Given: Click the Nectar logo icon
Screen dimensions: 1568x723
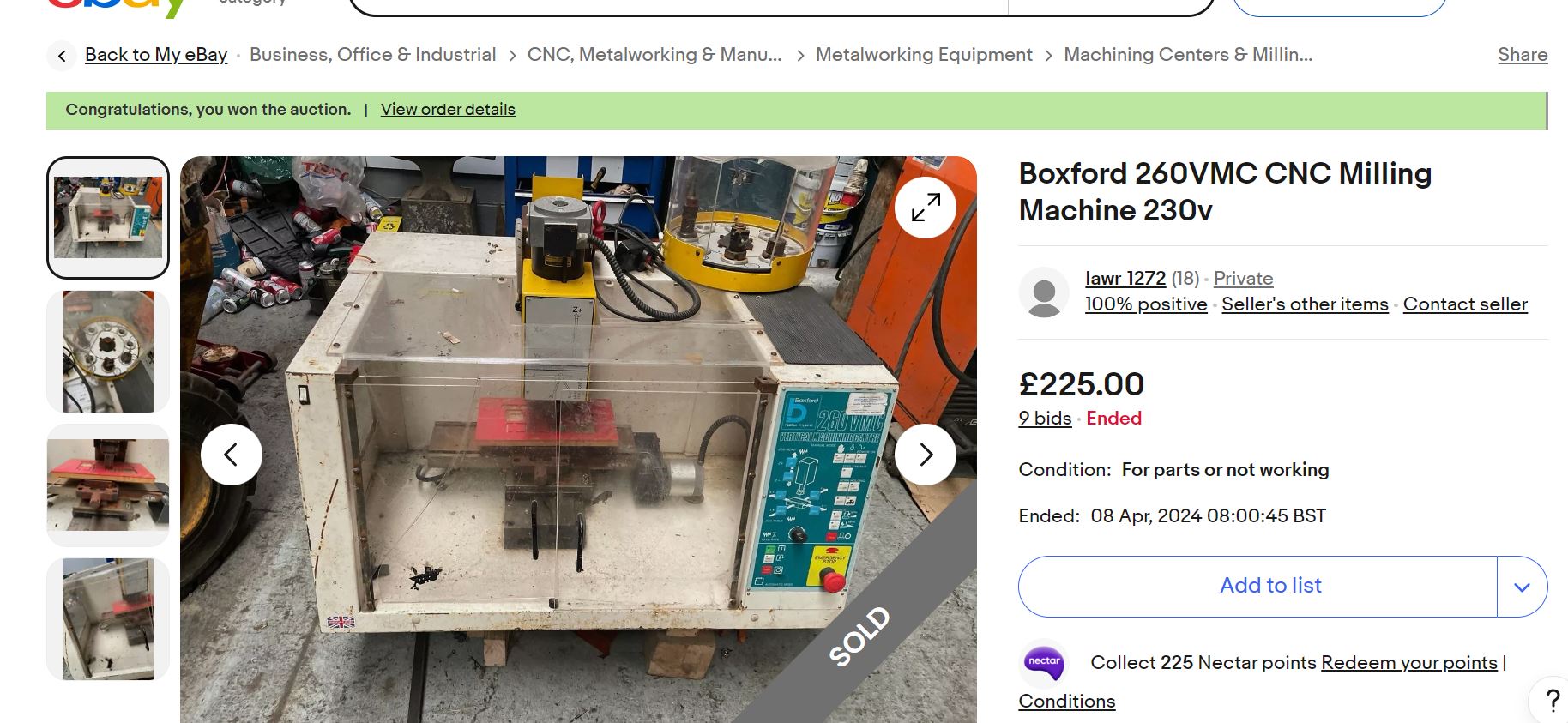Looking at the screenshot, I should pyautogui.click(x=1043, y=663).
